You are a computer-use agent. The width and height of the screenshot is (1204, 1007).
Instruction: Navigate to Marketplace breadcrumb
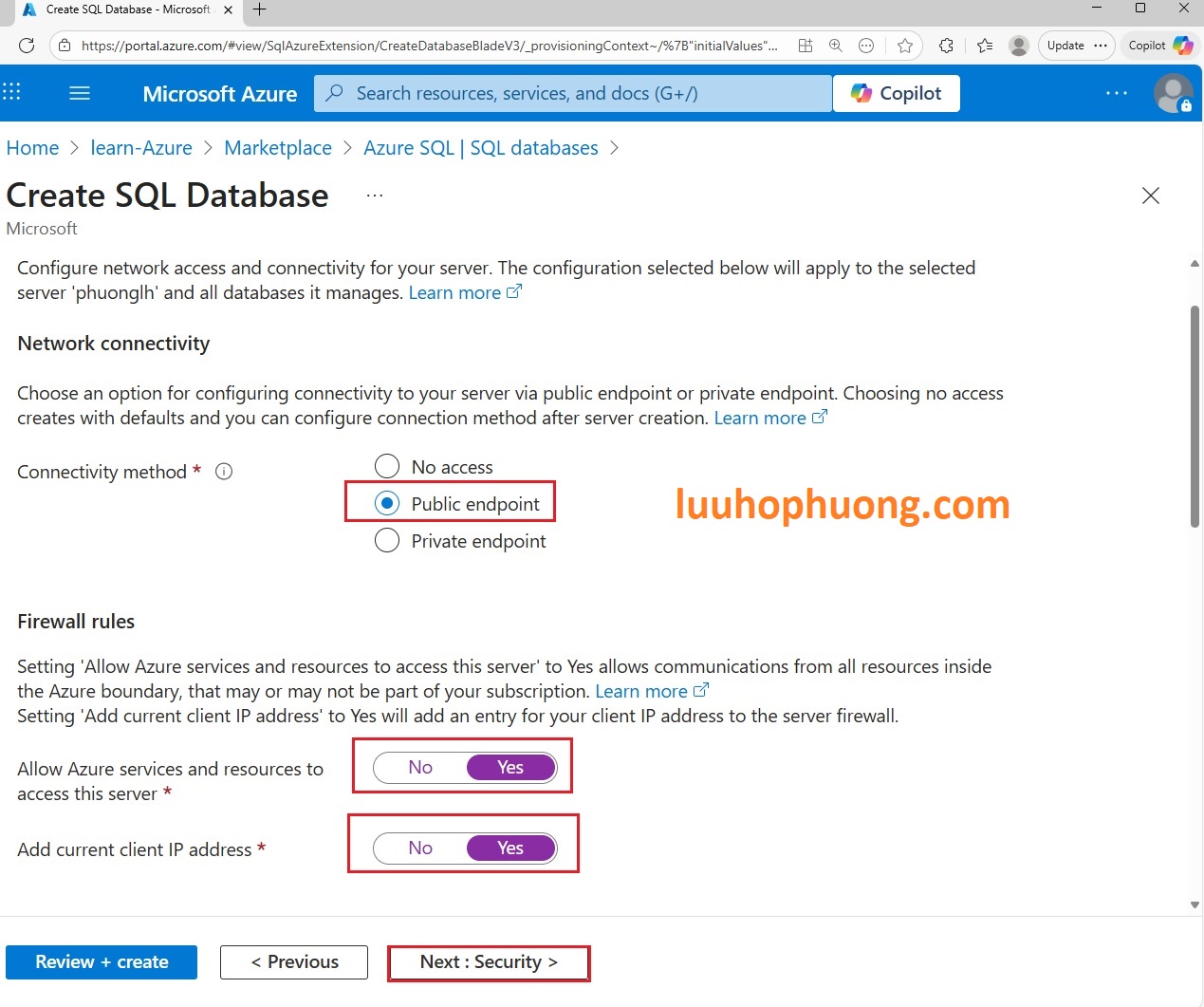(278, 148)
